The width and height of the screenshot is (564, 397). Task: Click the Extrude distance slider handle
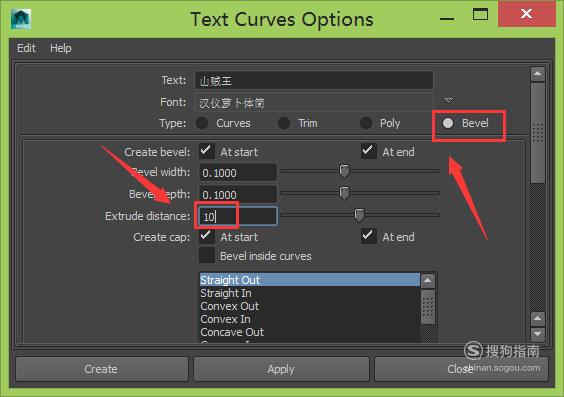[x=359, y=215]
